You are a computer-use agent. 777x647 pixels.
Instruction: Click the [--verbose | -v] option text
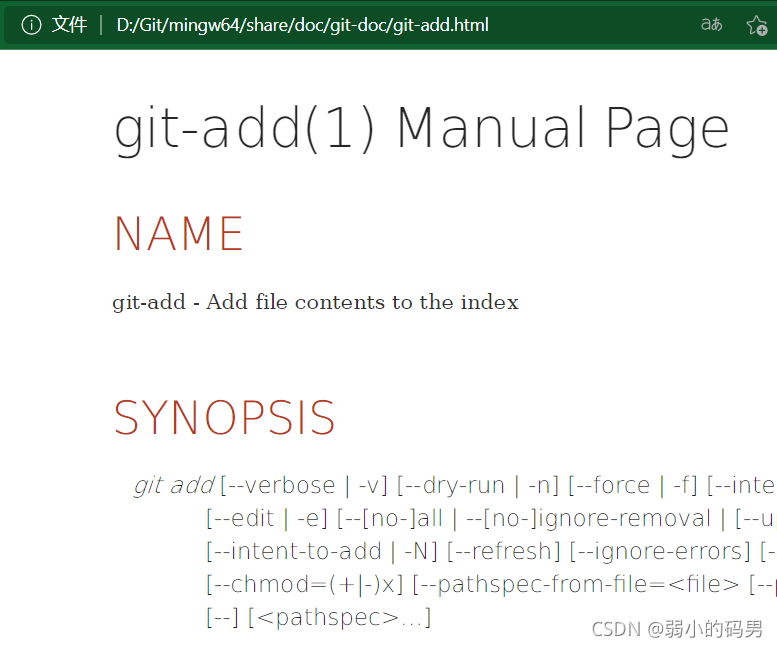tap(304, 485)
